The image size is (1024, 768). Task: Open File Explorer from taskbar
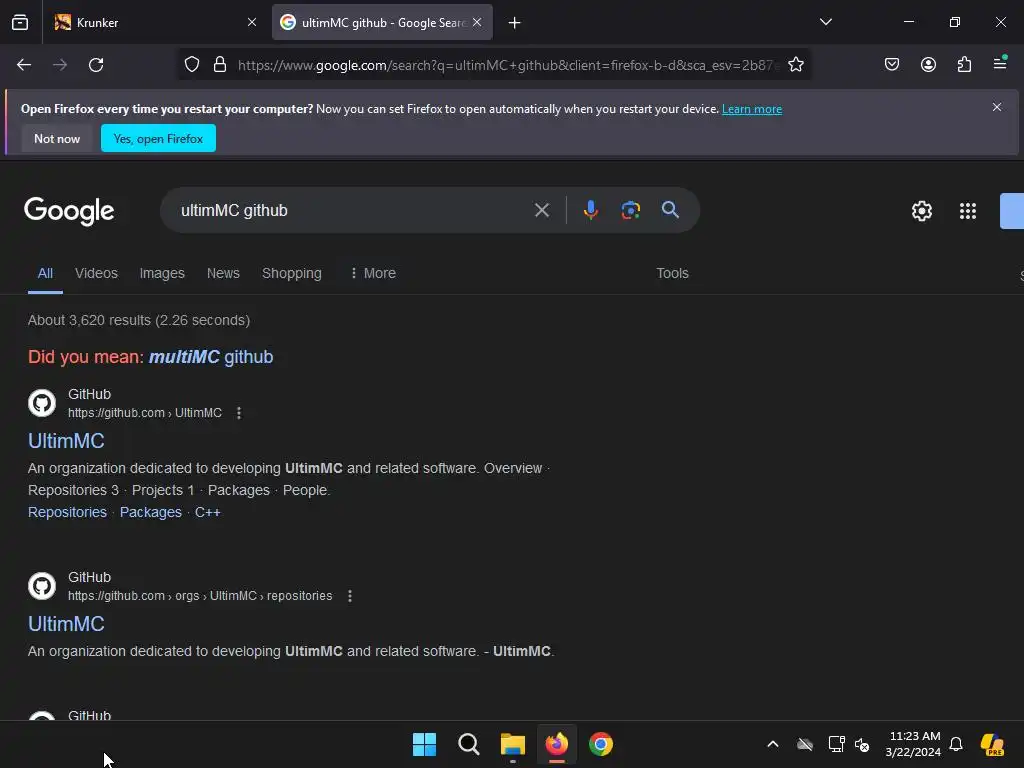[x=513, y=744]
